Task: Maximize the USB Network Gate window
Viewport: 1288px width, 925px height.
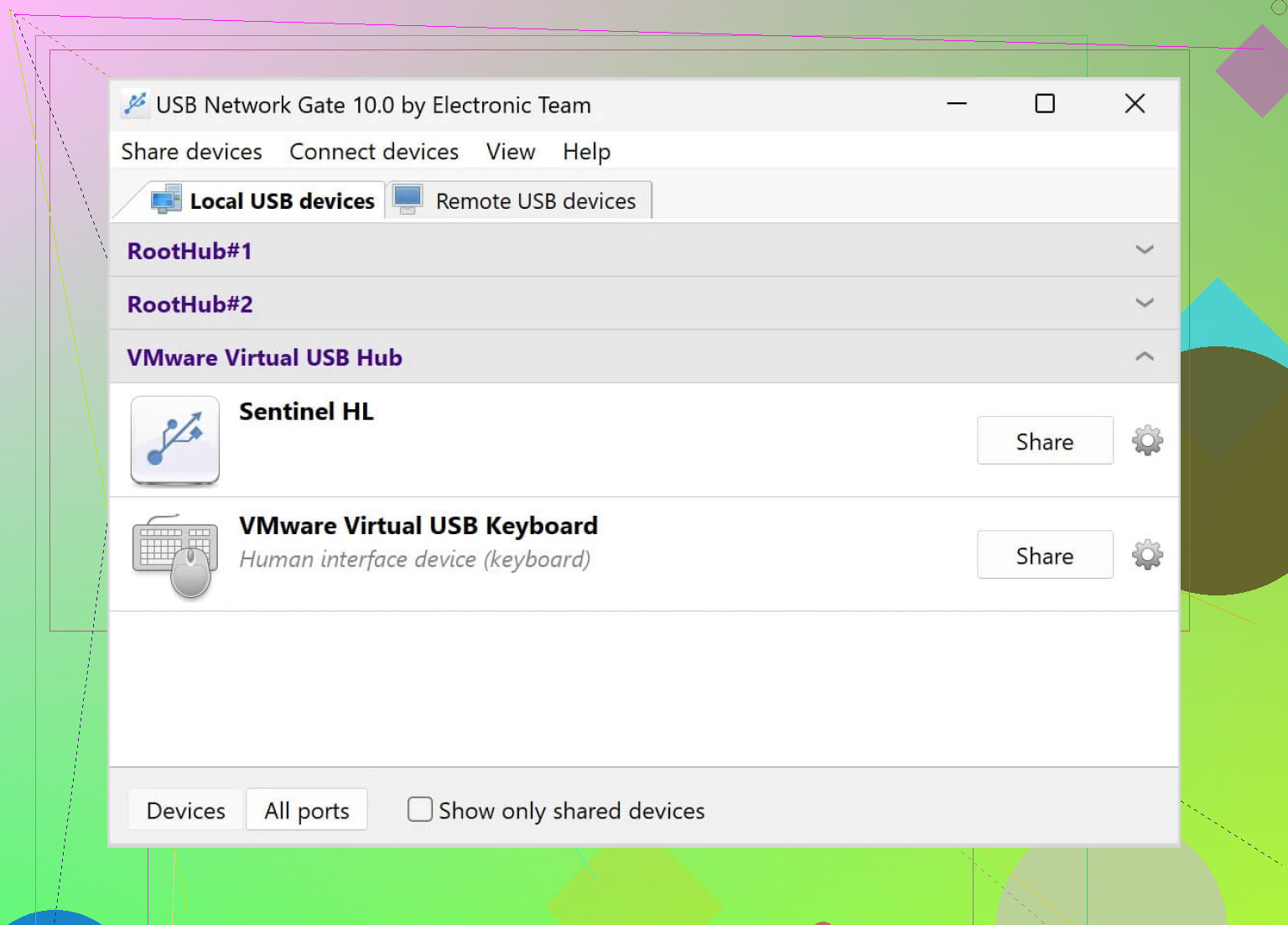Action: [x=1045, y=104]
